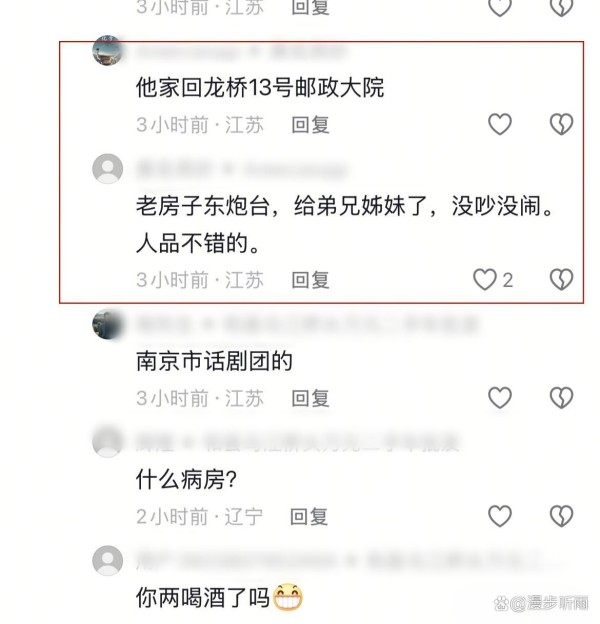Tap 回复 on the topmost partial comment
This screenshot has width=600, height=624.
tap(310, 8)
